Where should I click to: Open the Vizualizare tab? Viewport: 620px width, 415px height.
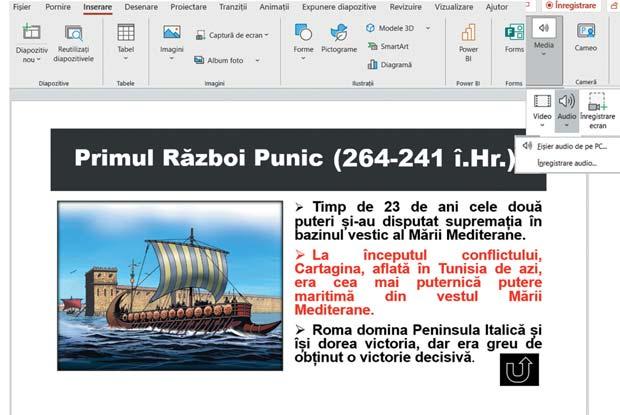tap(454, 7)
